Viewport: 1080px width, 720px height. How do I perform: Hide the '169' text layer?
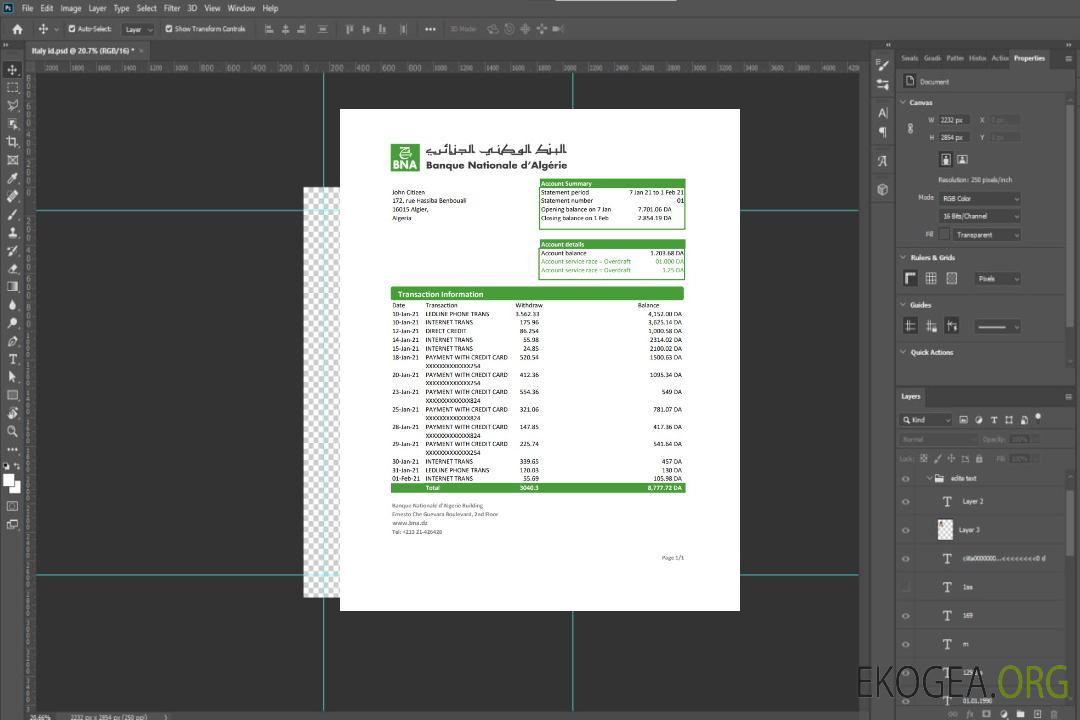tap(906, 616)
